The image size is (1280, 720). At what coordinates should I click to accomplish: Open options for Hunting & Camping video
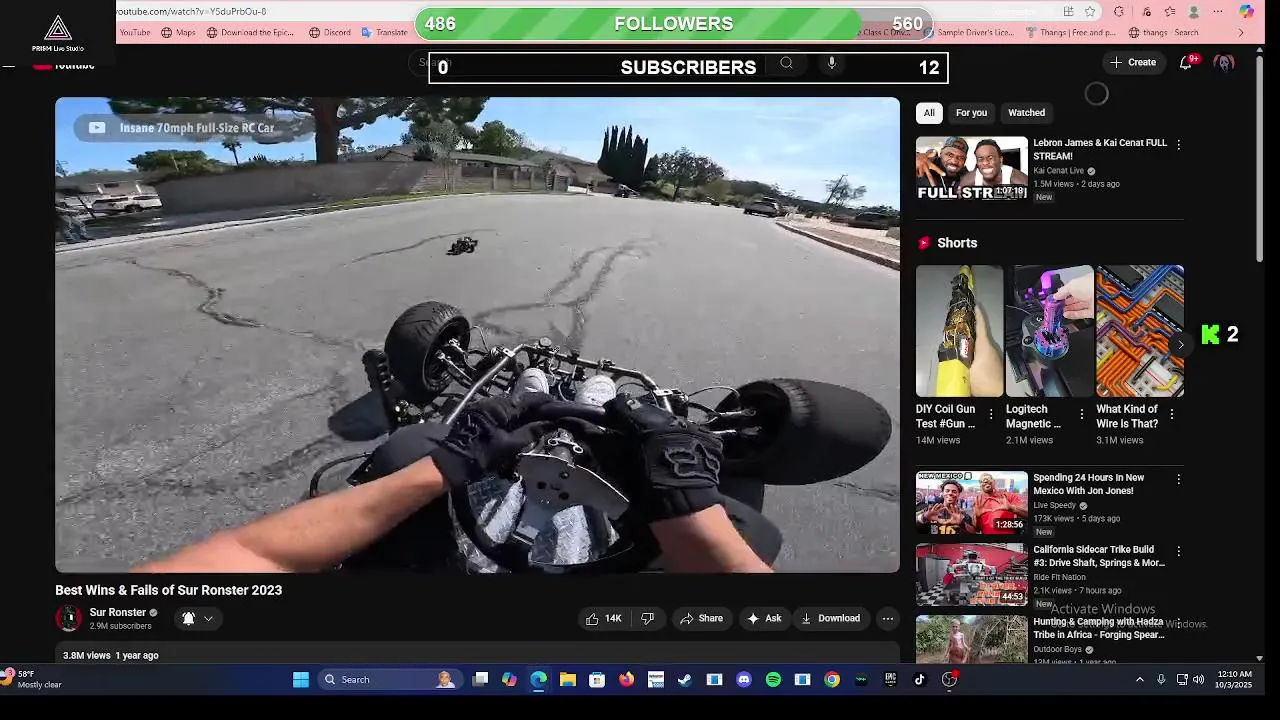point(1178,624)
